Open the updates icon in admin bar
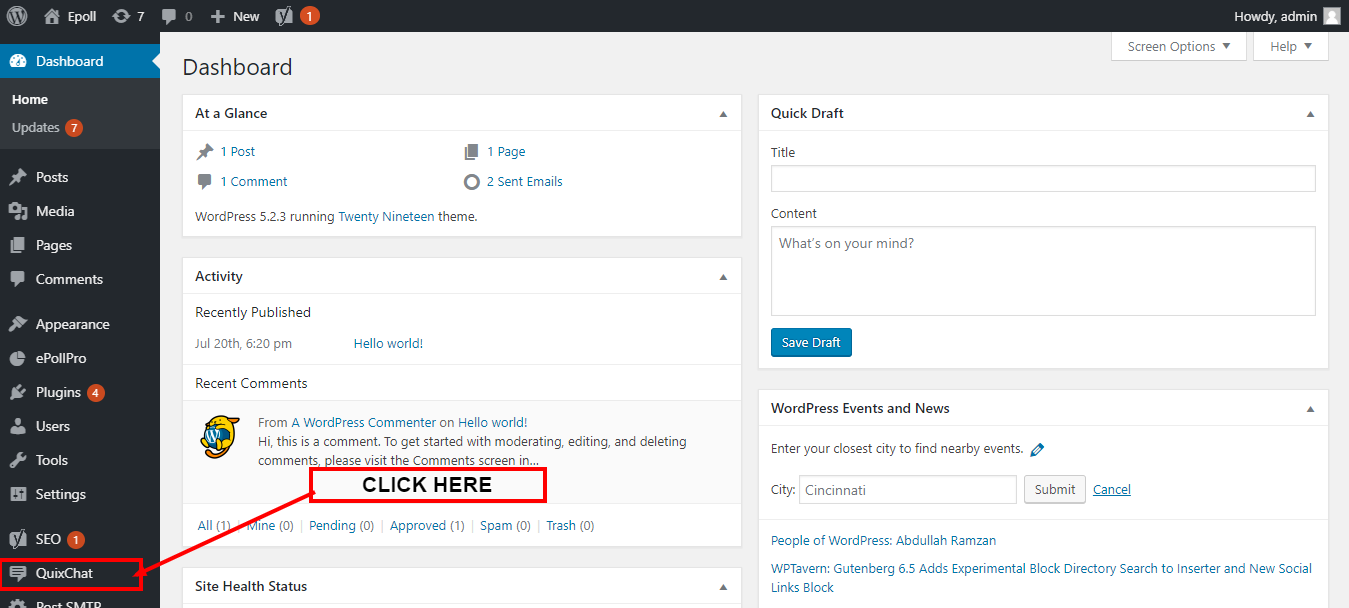1349x608 pixels. 121,16
